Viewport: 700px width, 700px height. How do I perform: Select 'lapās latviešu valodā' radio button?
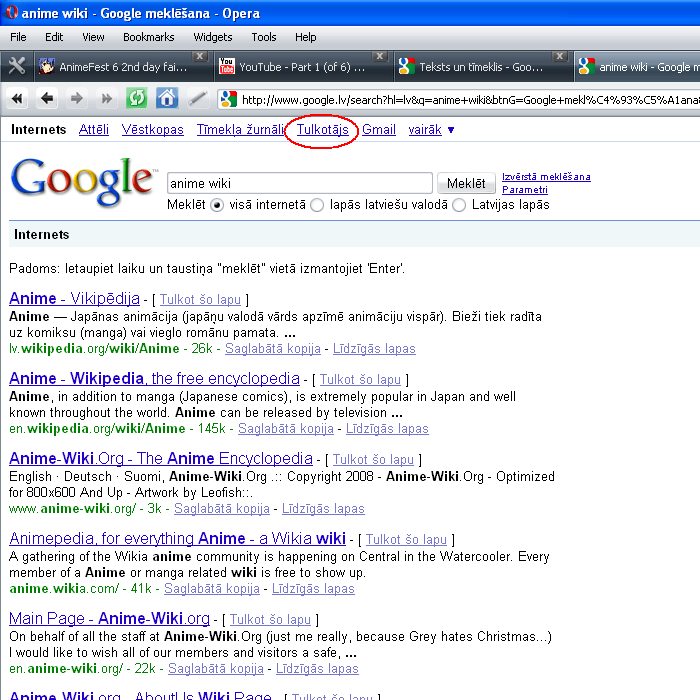[x=317, y=205]
